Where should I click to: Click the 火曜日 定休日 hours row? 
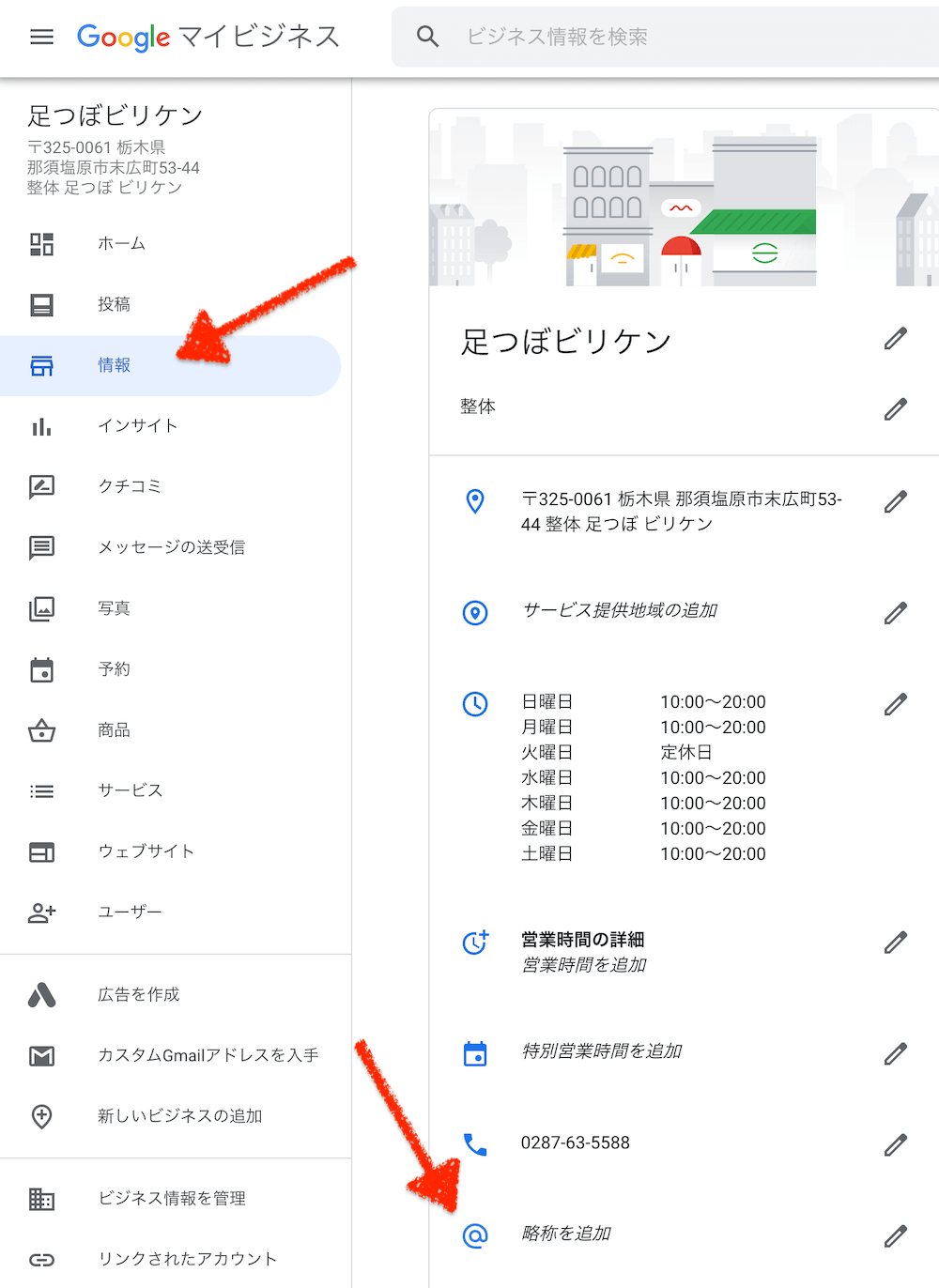(643, 752)
